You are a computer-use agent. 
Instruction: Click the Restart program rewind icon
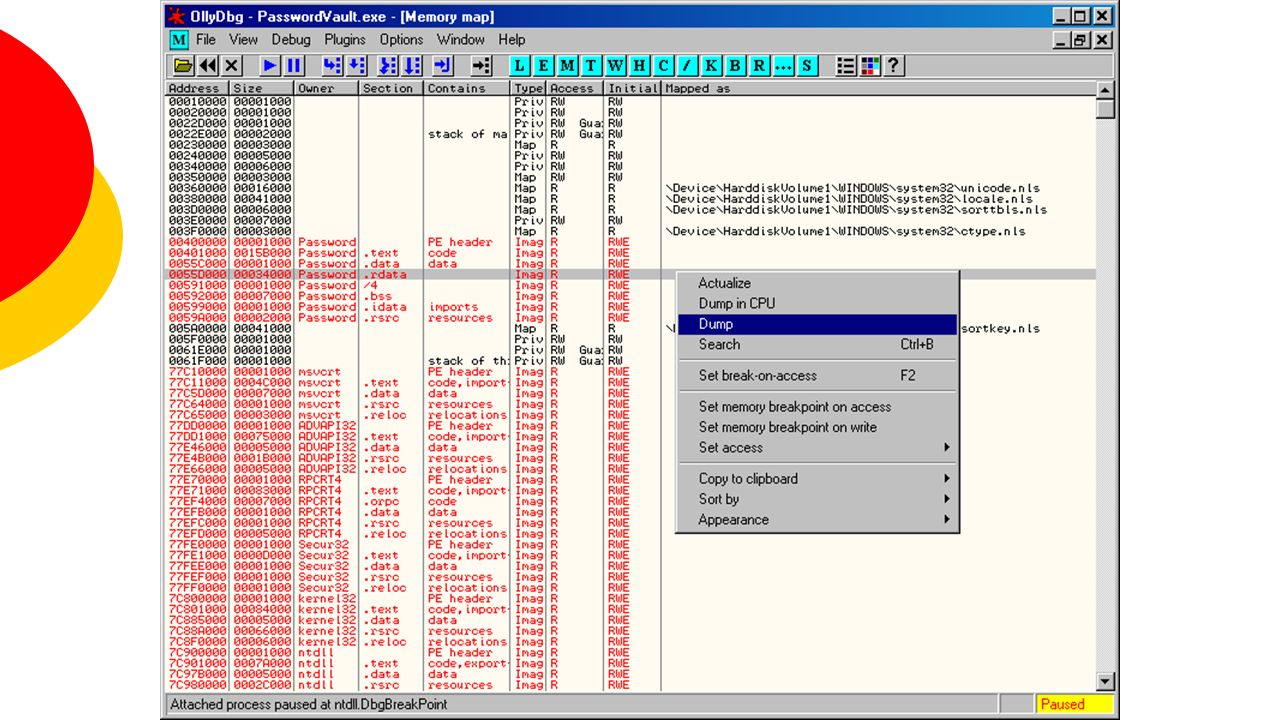tap(207, 66)
